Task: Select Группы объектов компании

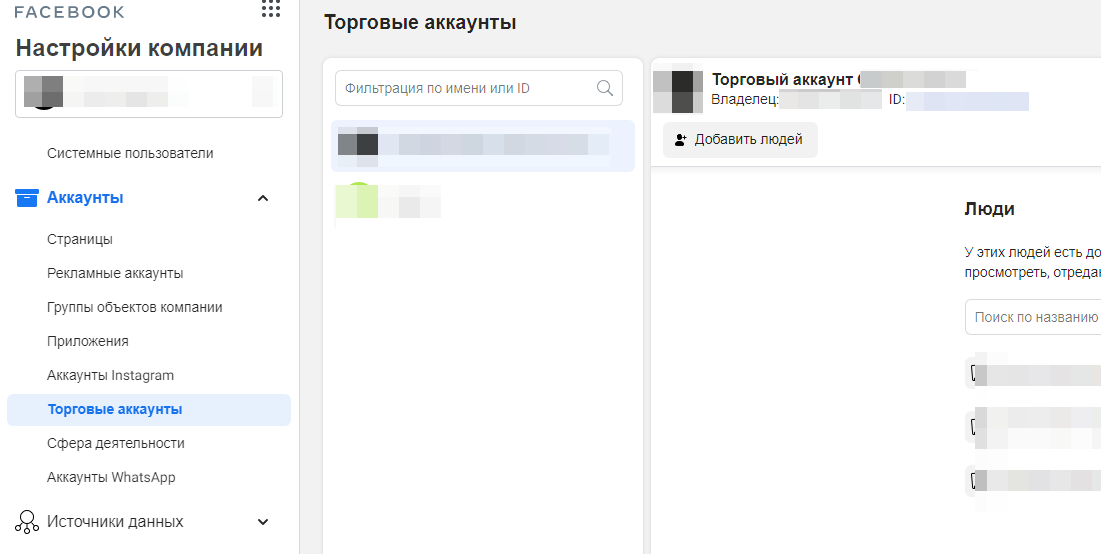Action: click(135, 307)
